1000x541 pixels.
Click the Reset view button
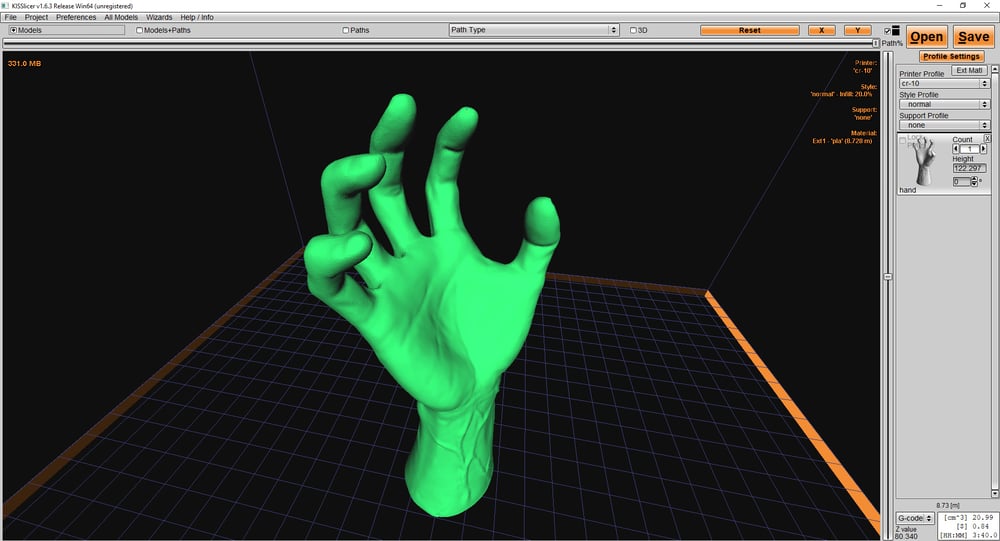[x=749, y=30]
